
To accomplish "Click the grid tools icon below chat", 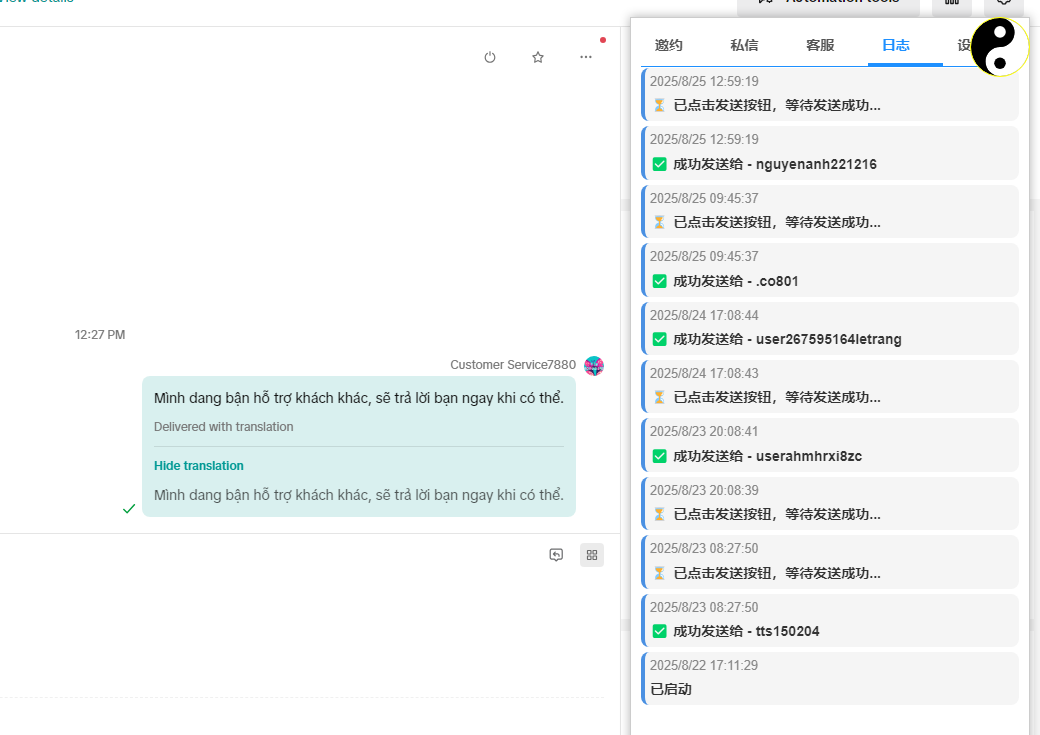I will click(592, 555).
